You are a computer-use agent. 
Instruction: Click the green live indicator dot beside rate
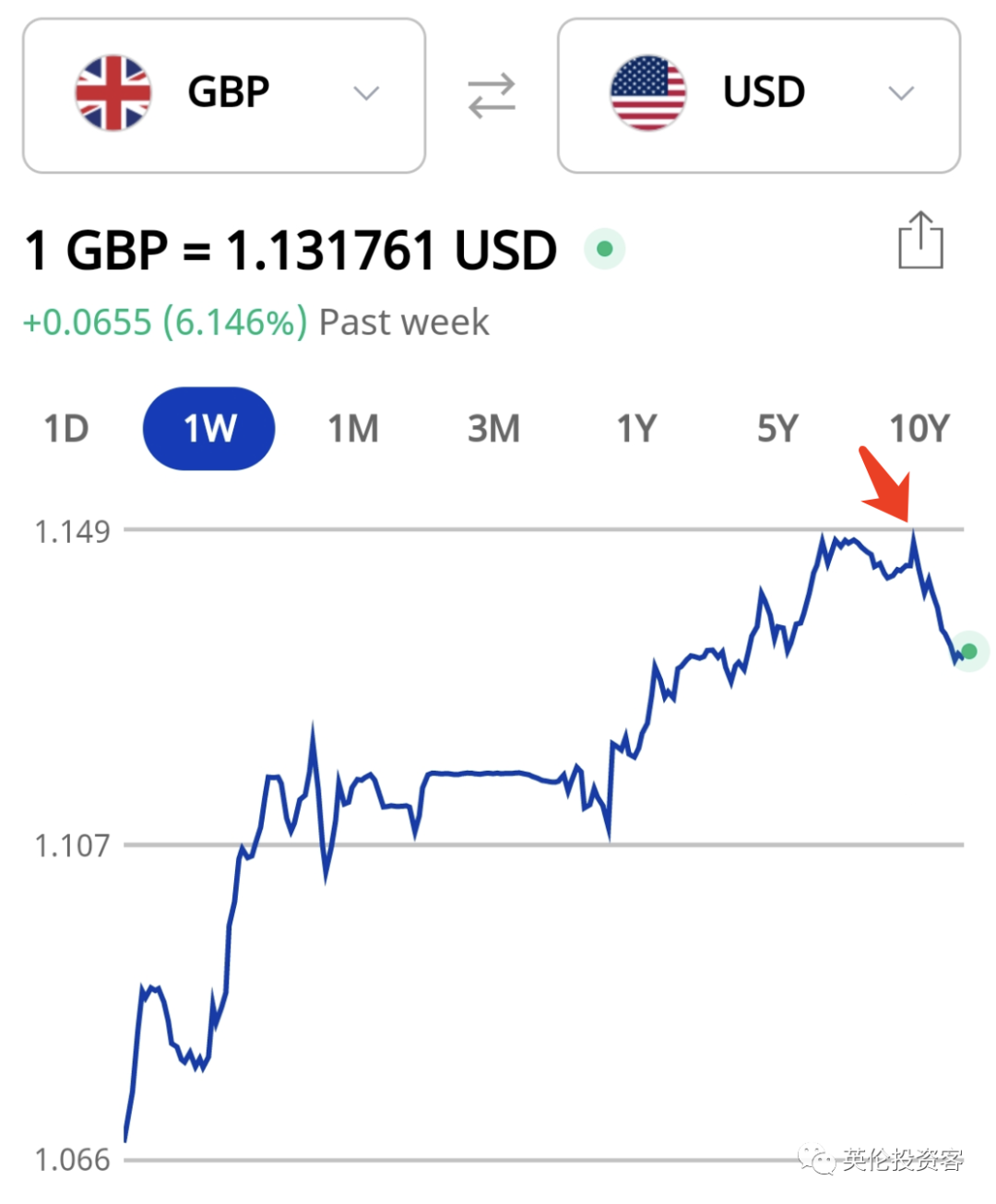(x=605, y=249)
